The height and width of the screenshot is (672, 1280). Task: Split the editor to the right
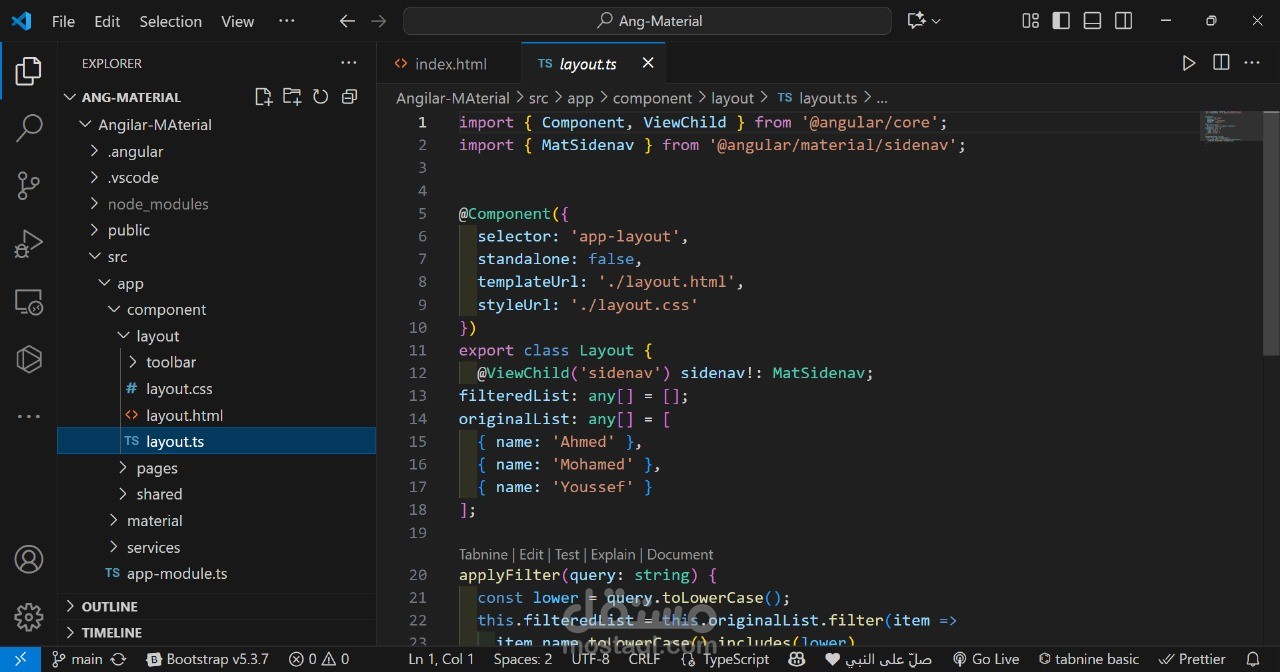[x=1221, y=63]
